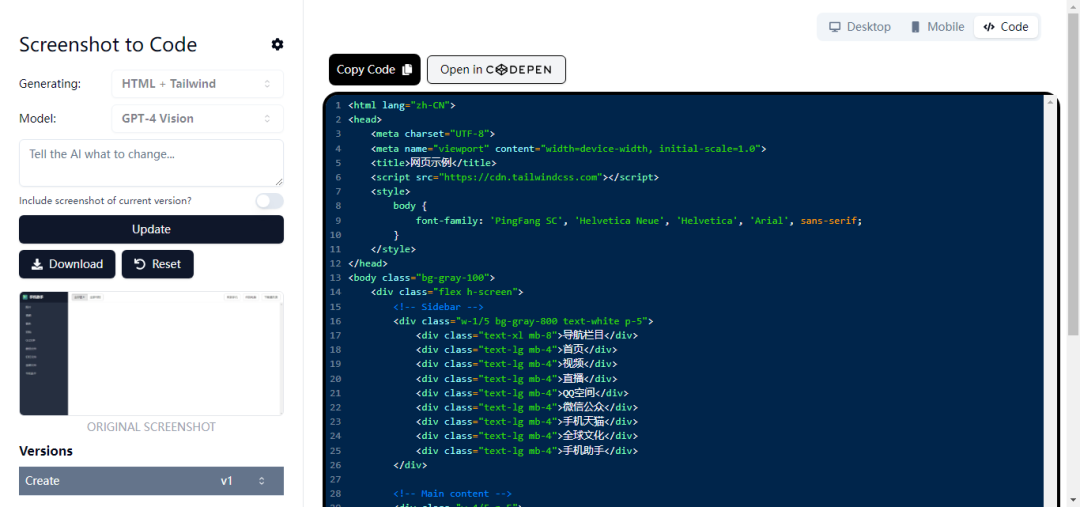The height and width of the screenshot is (507, 1080).
Task: Click the Update button
Action: tap(151, 229)
